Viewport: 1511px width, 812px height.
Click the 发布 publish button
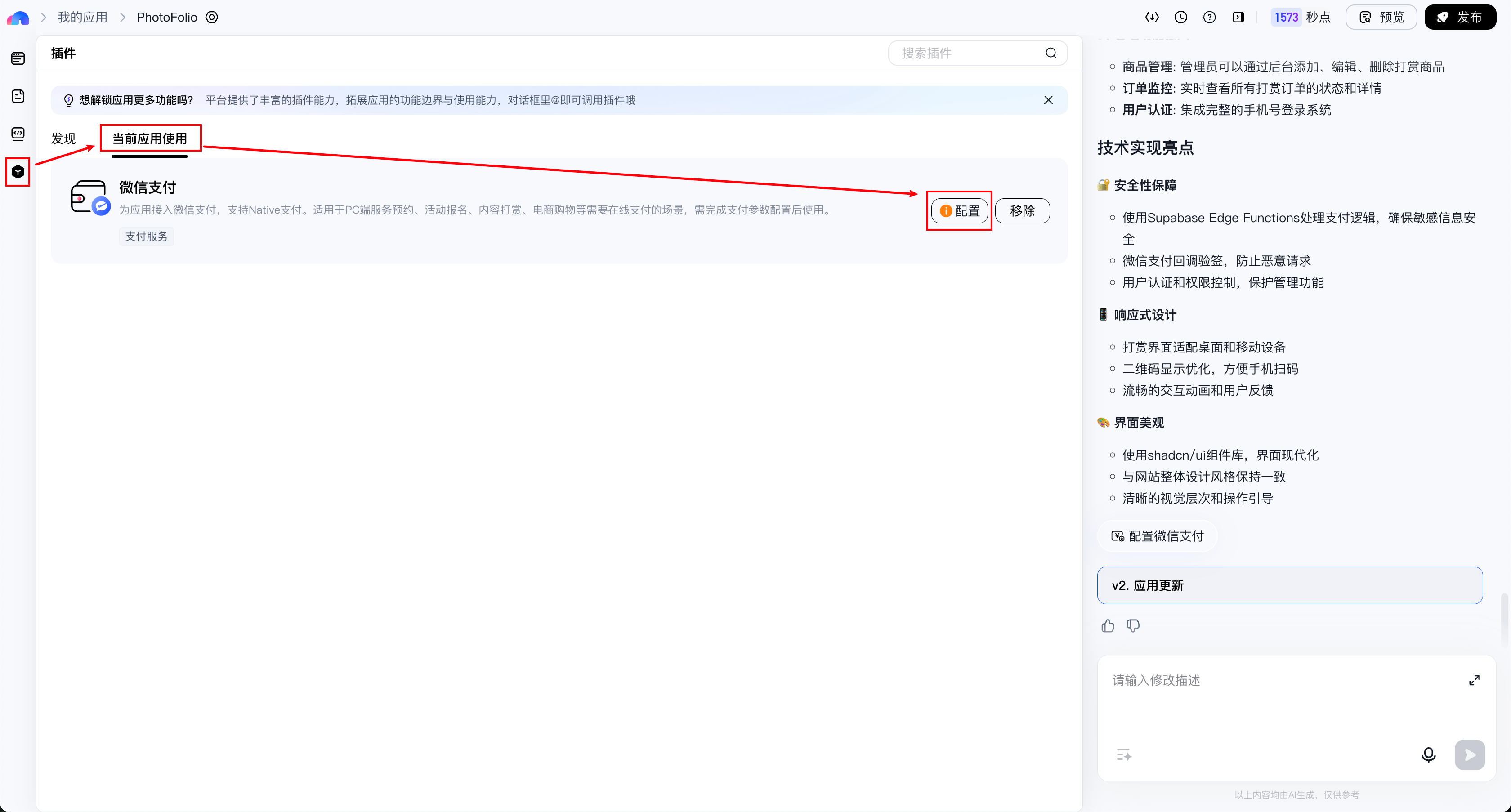tap(1460, 17)
